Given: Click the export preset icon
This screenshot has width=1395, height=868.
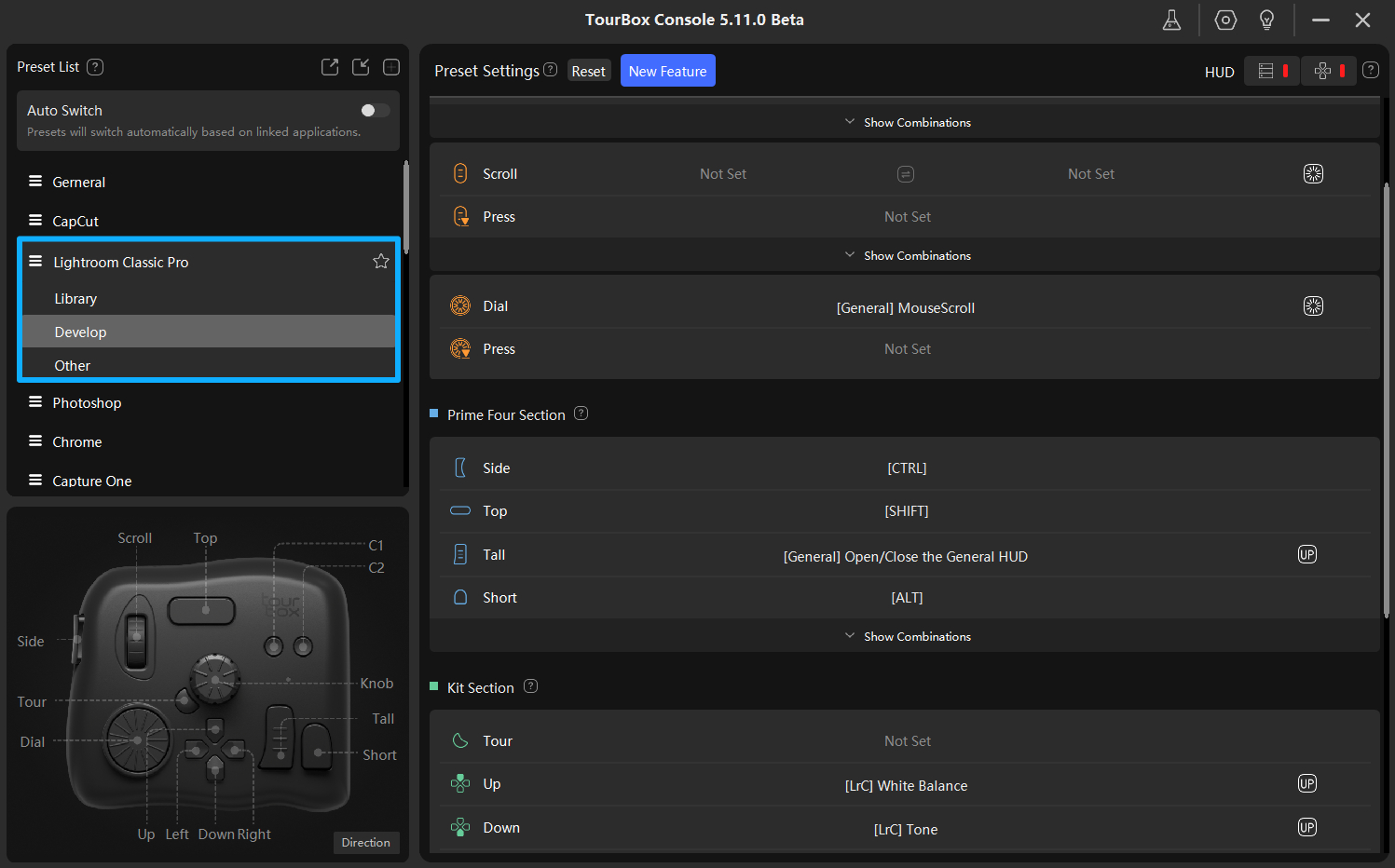Looking at the screenshot, I should 330,67.
